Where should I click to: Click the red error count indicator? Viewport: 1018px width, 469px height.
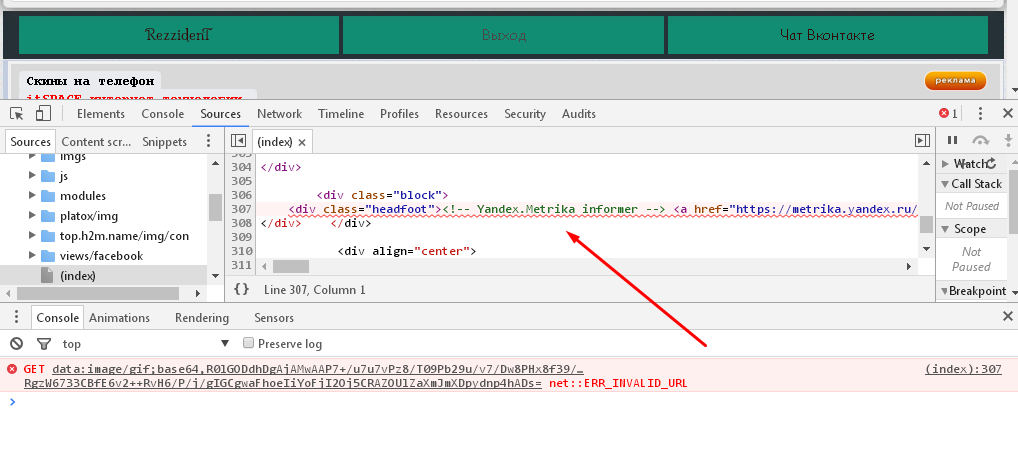pos(949,114)
